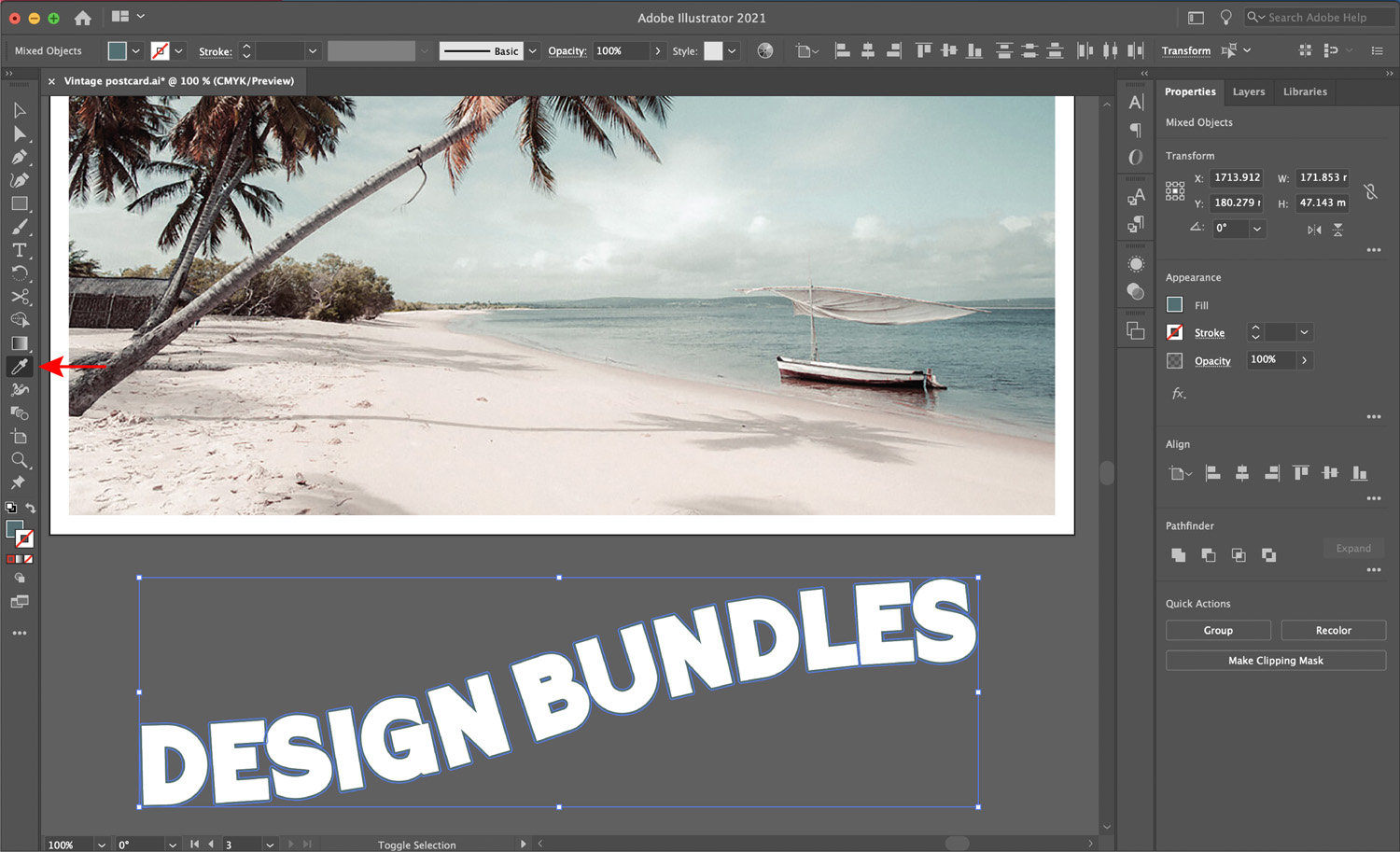
Task: Open Character panel icon in dock
Action: (x=1136, y=103)
